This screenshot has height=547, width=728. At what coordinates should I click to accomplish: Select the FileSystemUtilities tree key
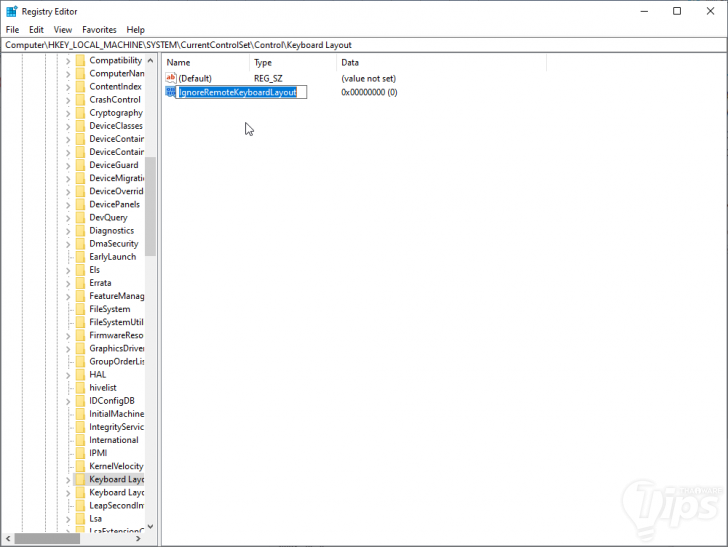pyautogui.click(x=117, y=322)
